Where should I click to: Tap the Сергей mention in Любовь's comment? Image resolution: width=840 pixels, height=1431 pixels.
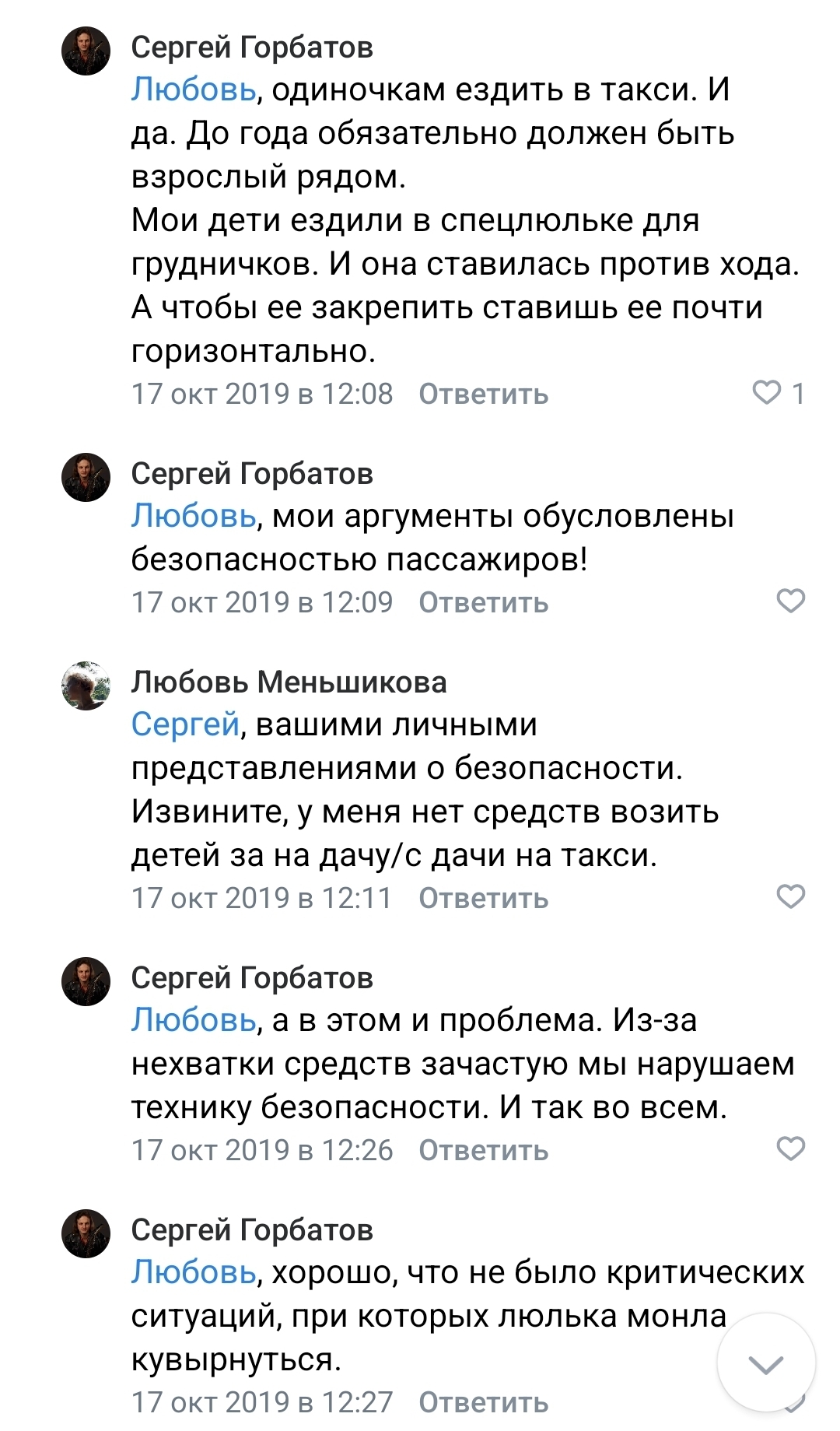point(185,724)
